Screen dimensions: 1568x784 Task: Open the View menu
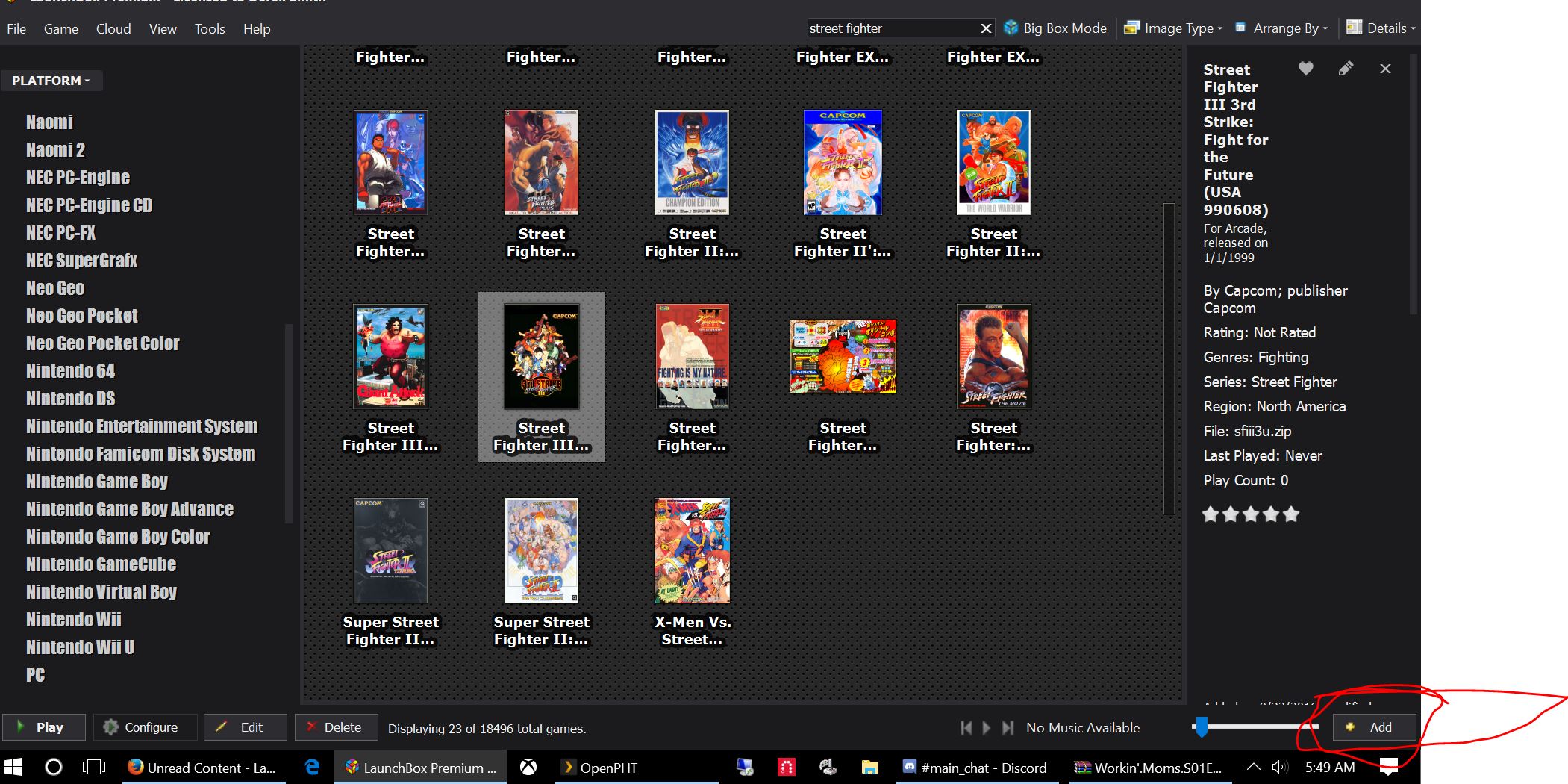tap(163, 29)
